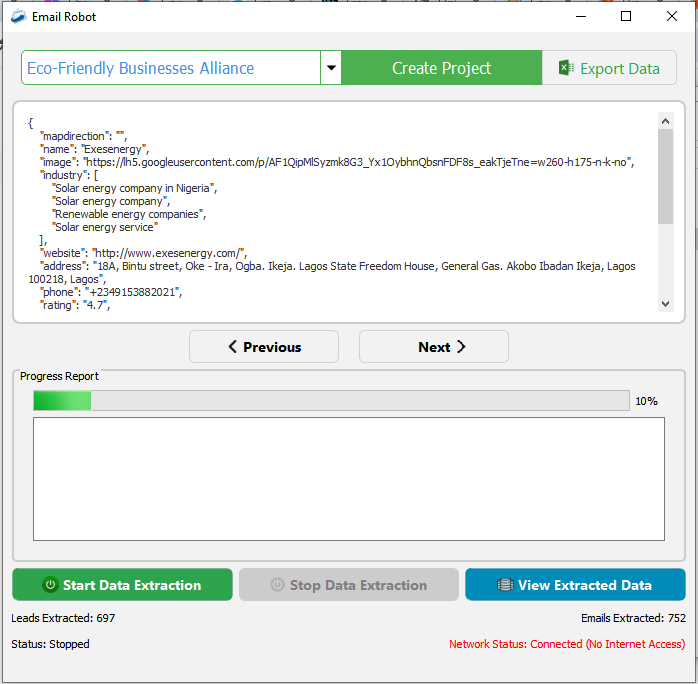Click "Solar energy service" entry
The image size is (698, 684).
coord(105,227)
